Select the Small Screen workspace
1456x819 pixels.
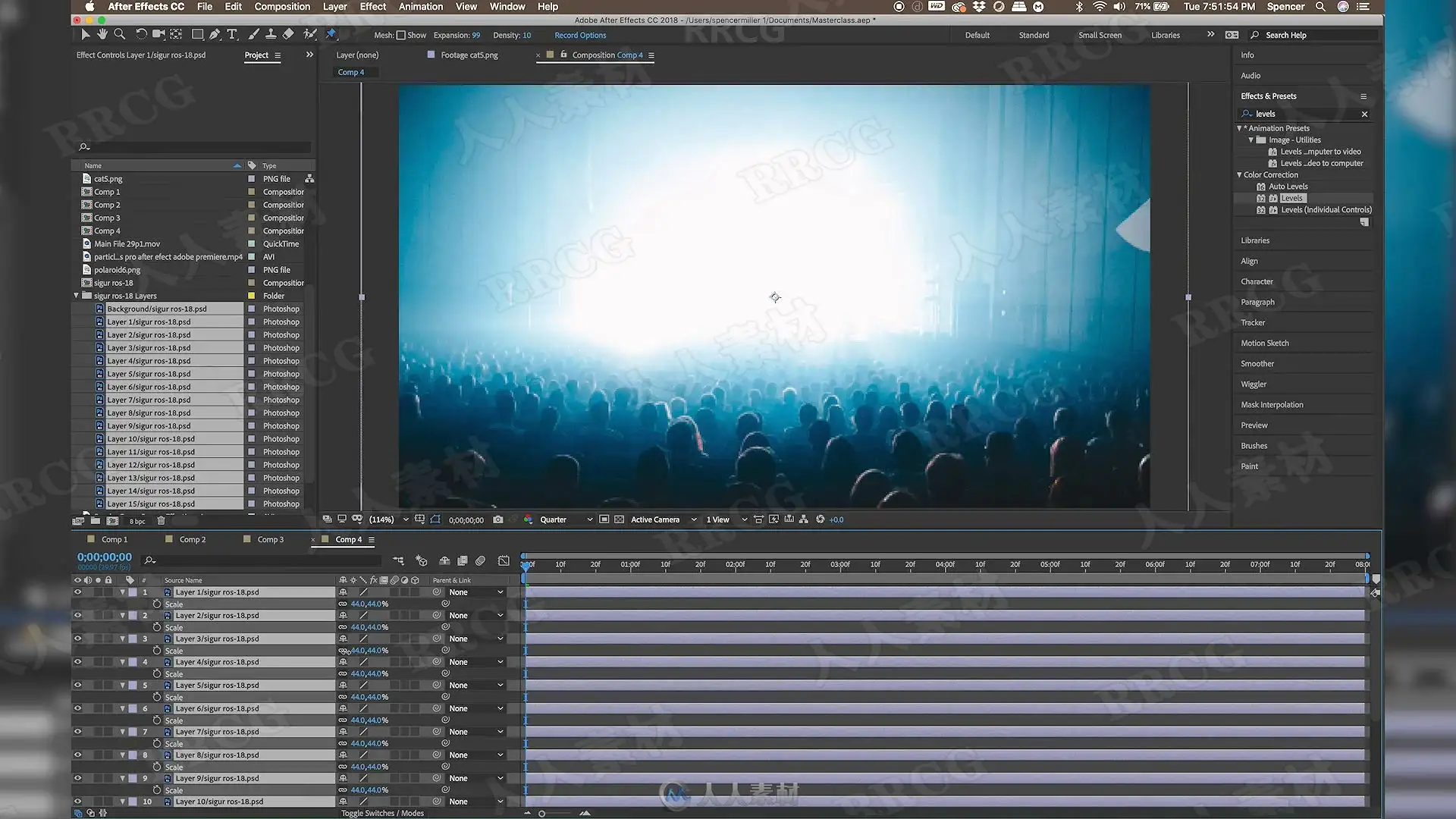[1100, 35]
